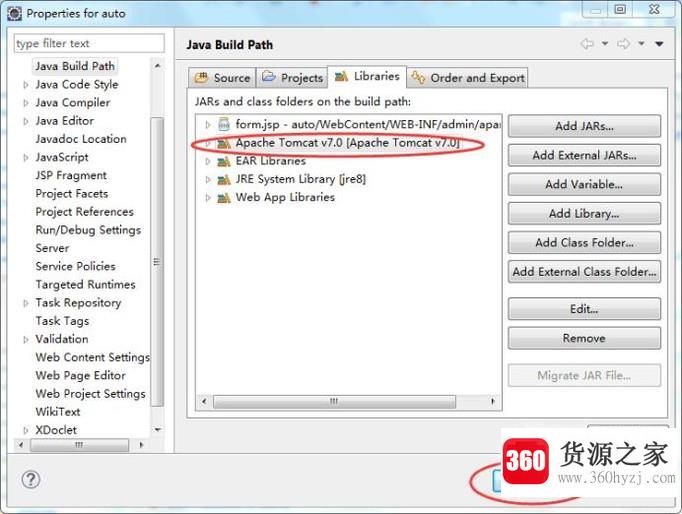Expand the JRE System Library entry
Viewport: 682px width, 514px height.
tap(207, 180)
